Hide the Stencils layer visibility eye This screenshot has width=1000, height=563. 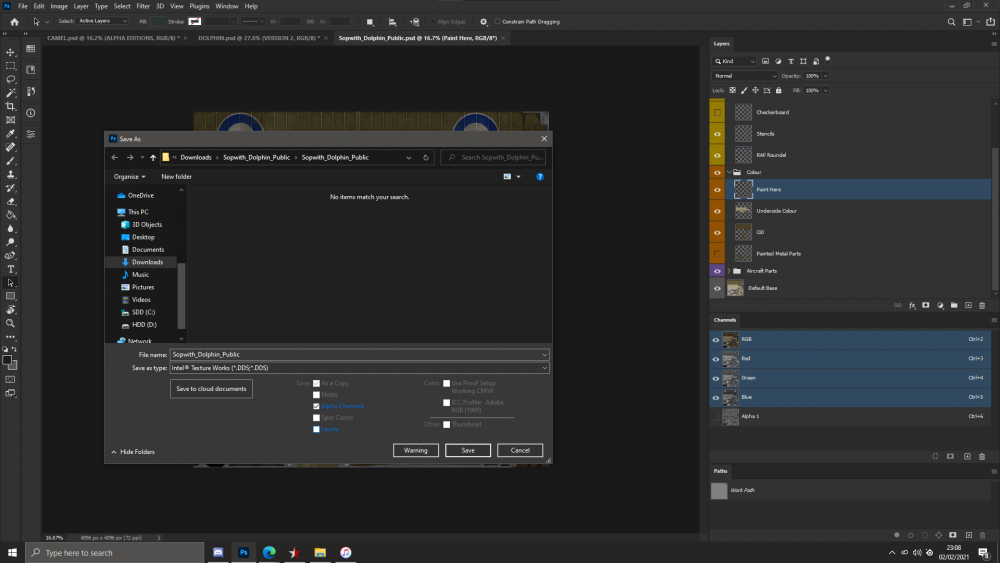(x=717, y=133)
